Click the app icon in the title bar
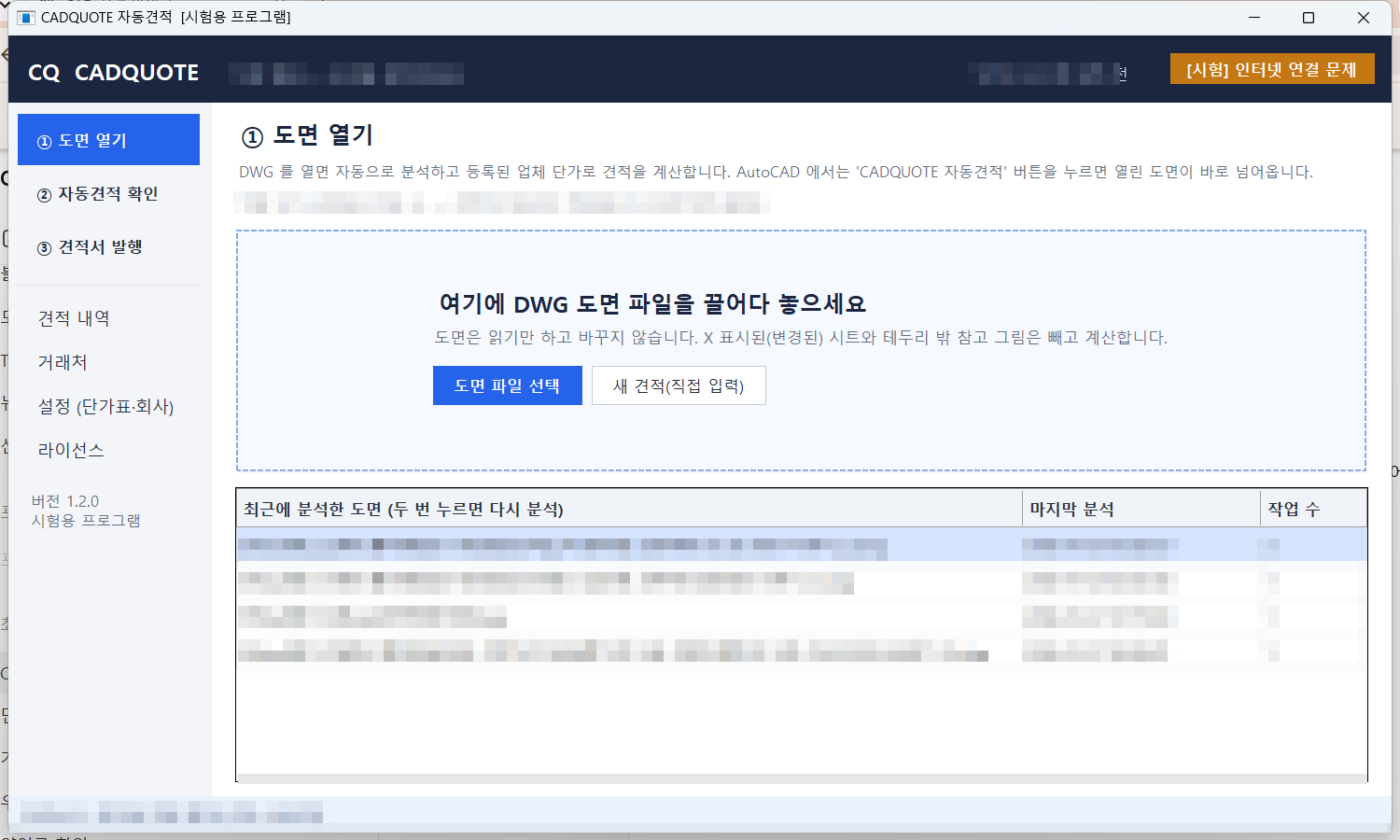1400x840 pixels. tap(26, 18)
